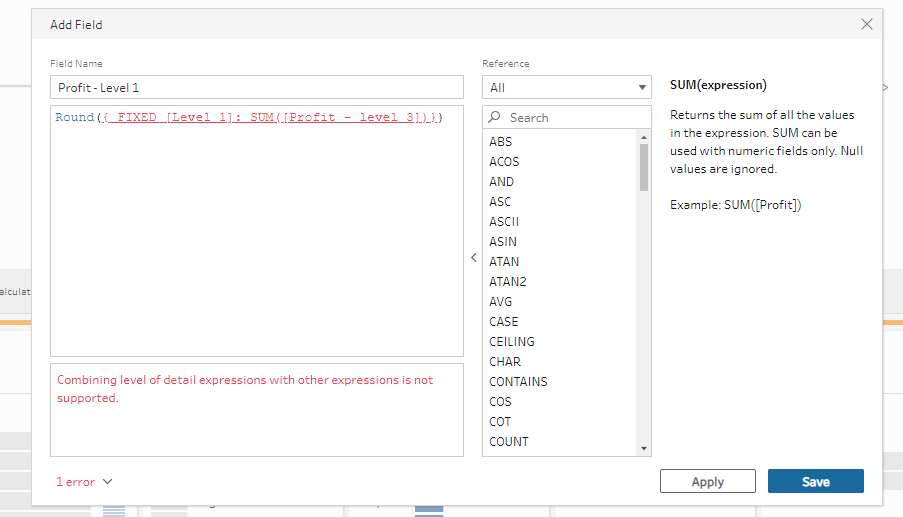Open the Reference All dropdown
Screen dimensions: 903x517
567,88
